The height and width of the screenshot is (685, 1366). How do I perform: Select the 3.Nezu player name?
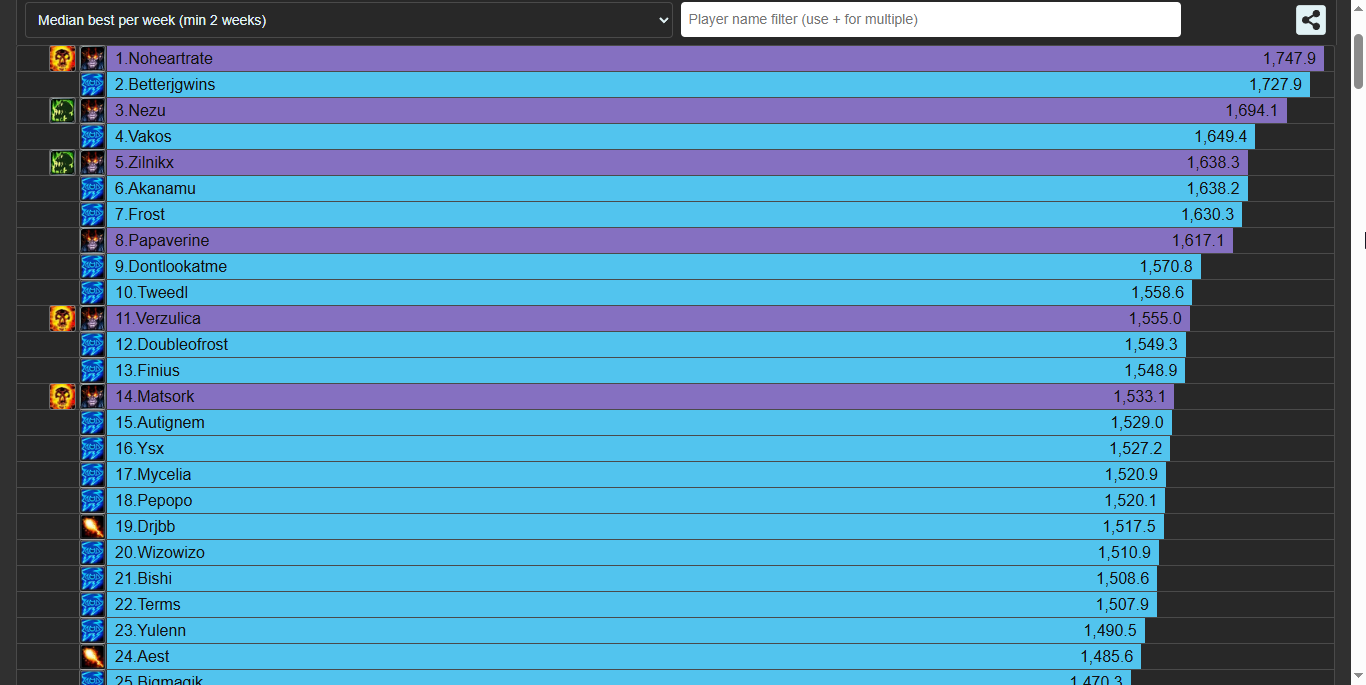(x=140, y=111)
